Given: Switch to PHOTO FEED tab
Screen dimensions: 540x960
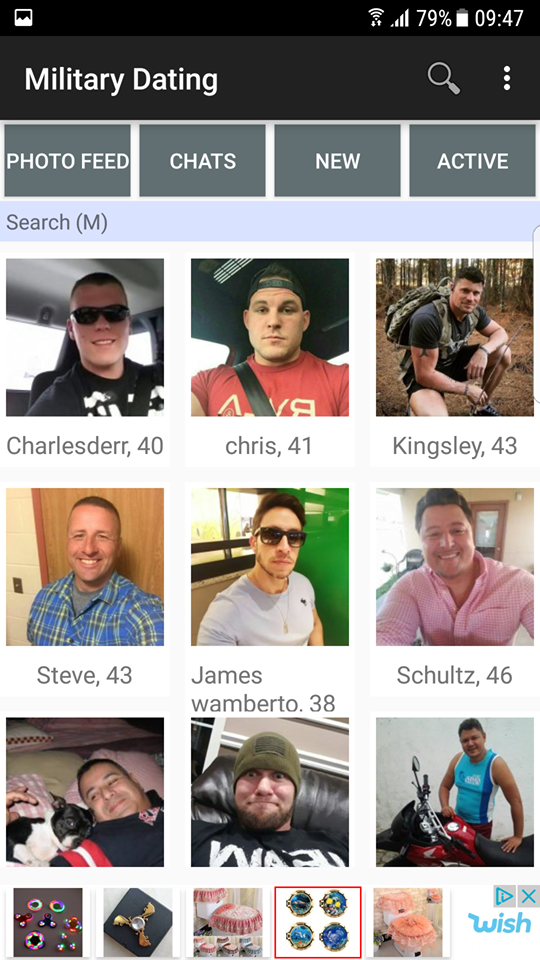Looking at the screenshot, I should (x=67, y=161).
